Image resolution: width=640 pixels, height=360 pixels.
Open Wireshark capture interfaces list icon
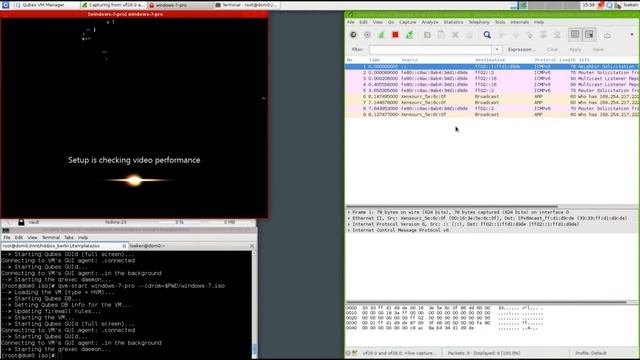click(353, 35)
